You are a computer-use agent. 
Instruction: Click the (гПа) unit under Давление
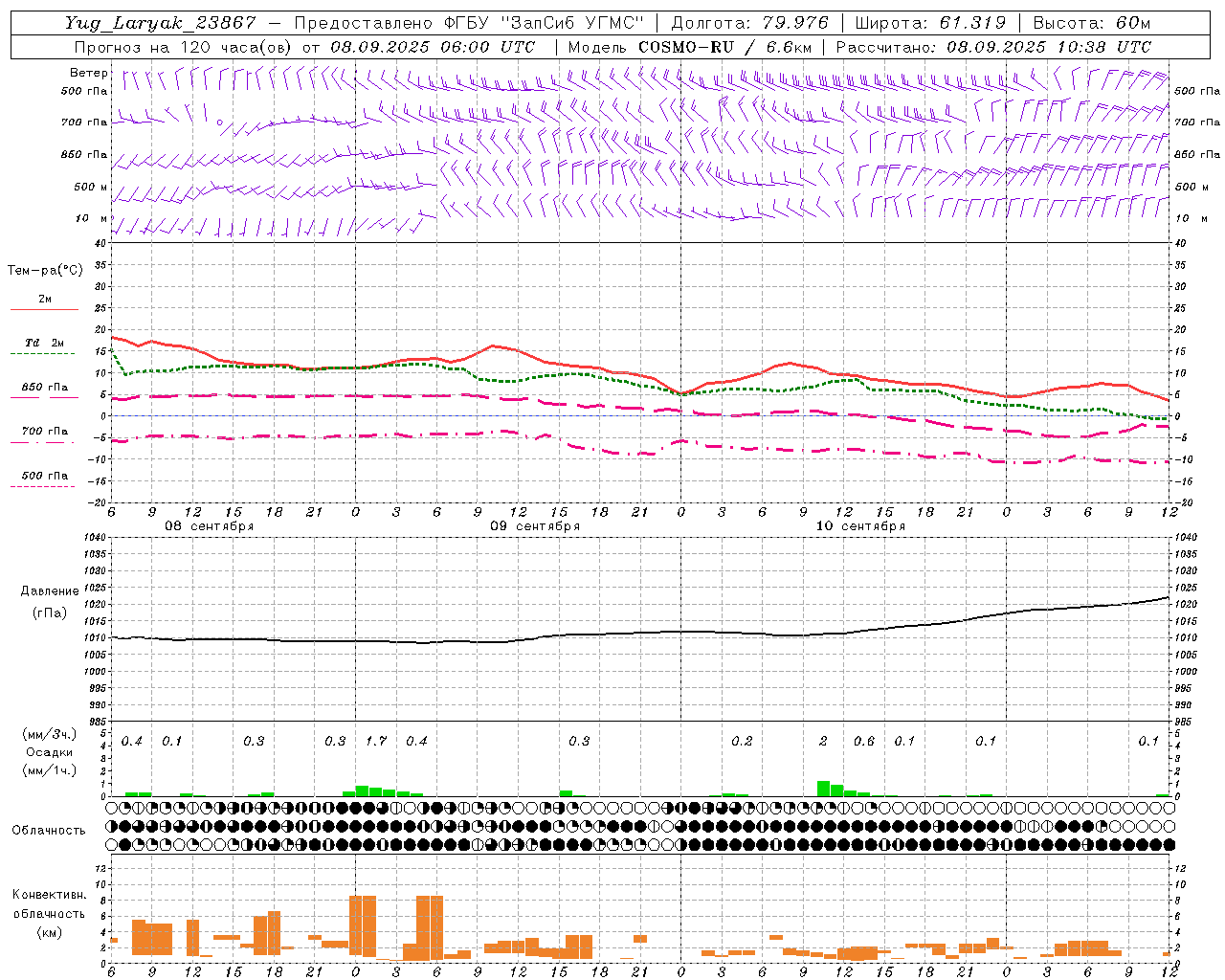pos(50,612)
